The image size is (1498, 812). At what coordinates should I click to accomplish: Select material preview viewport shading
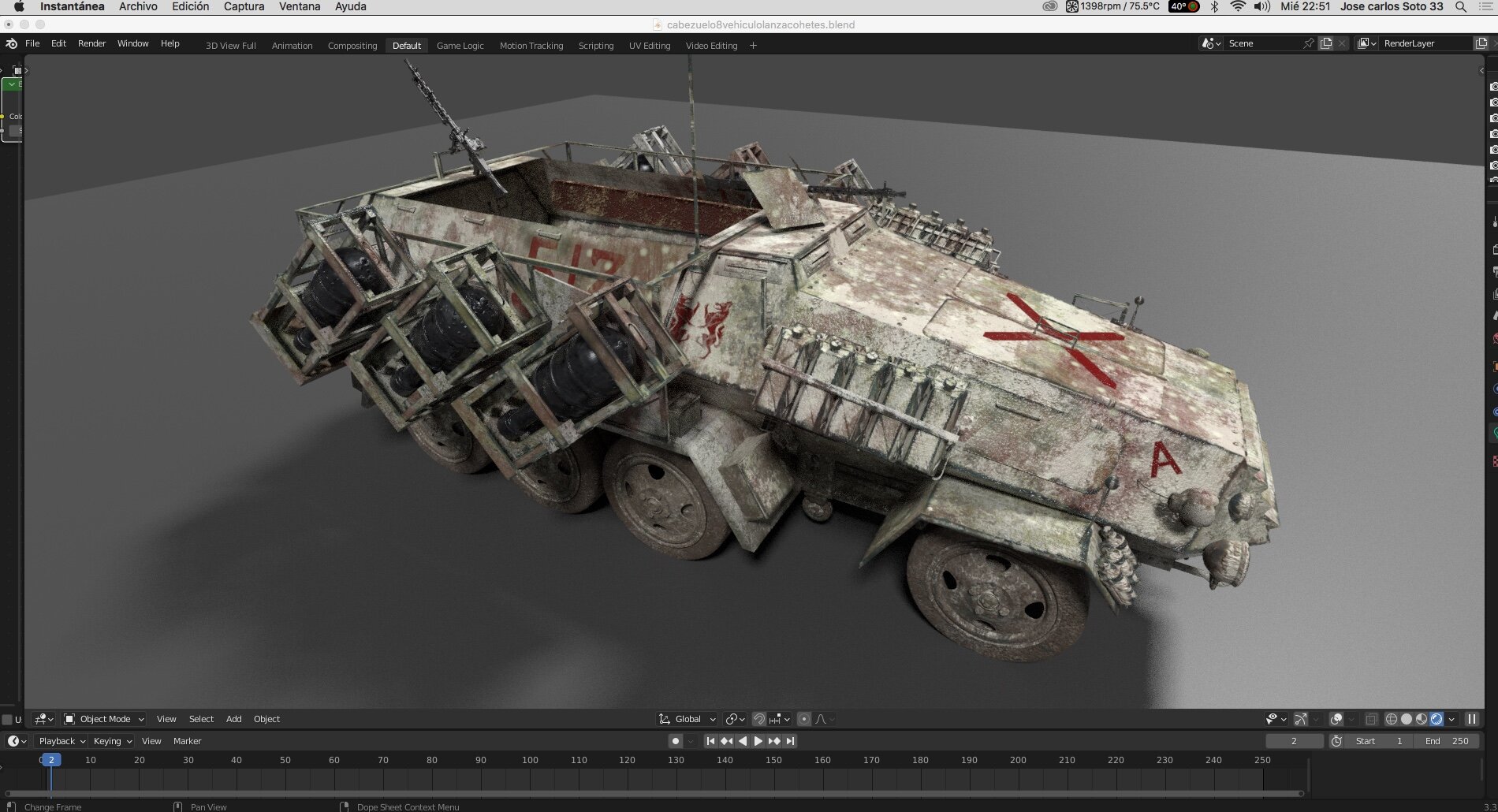tap(1422, 719)
